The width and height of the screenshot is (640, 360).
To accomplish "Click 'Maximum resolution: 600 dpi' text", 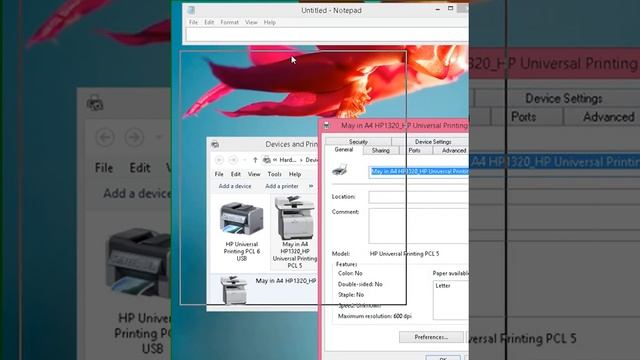I will click(375, 316).
